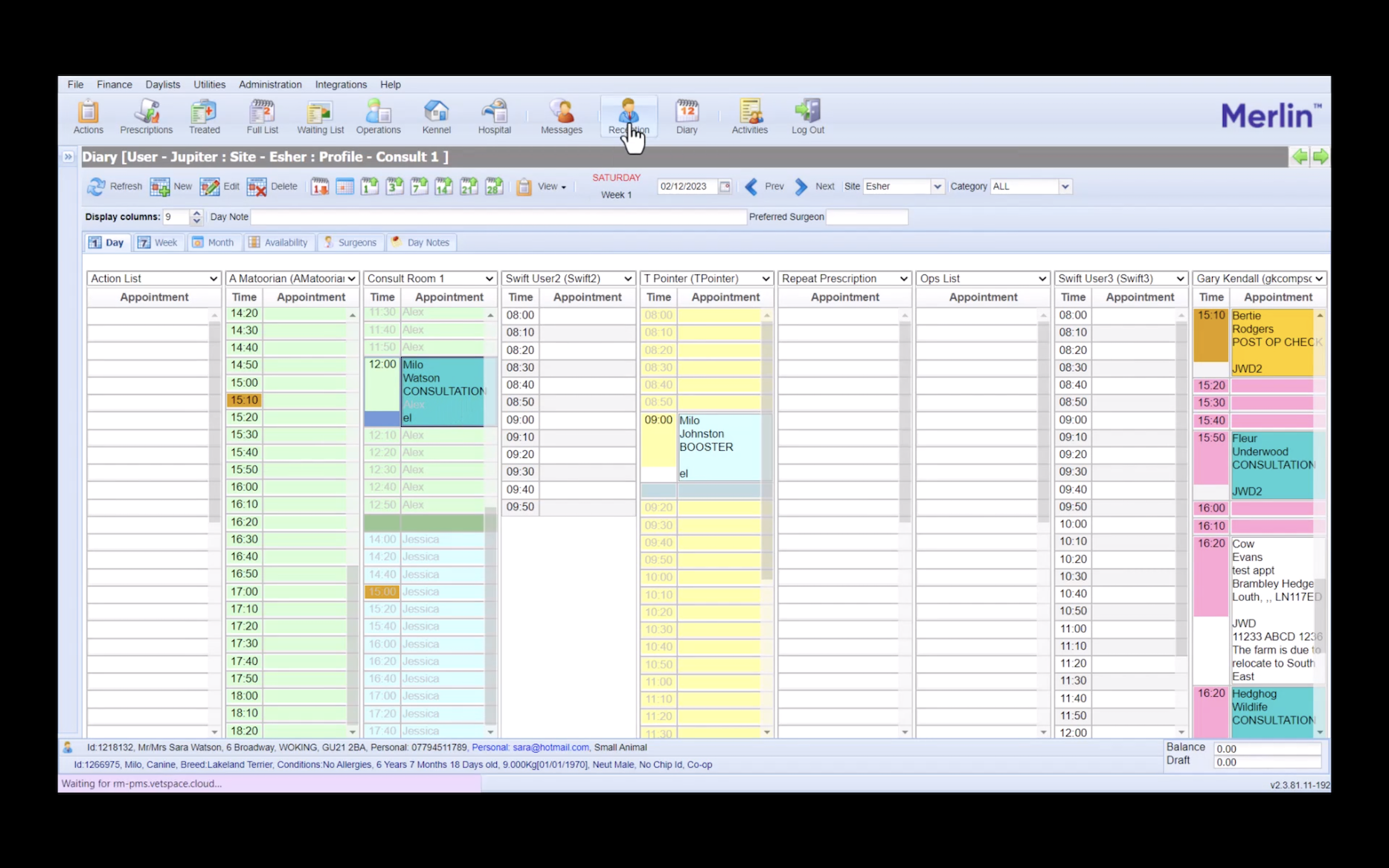Screen dimensions: 1389x868
Task: Open the Ops List column dropdown
Action: coord(983,278)
